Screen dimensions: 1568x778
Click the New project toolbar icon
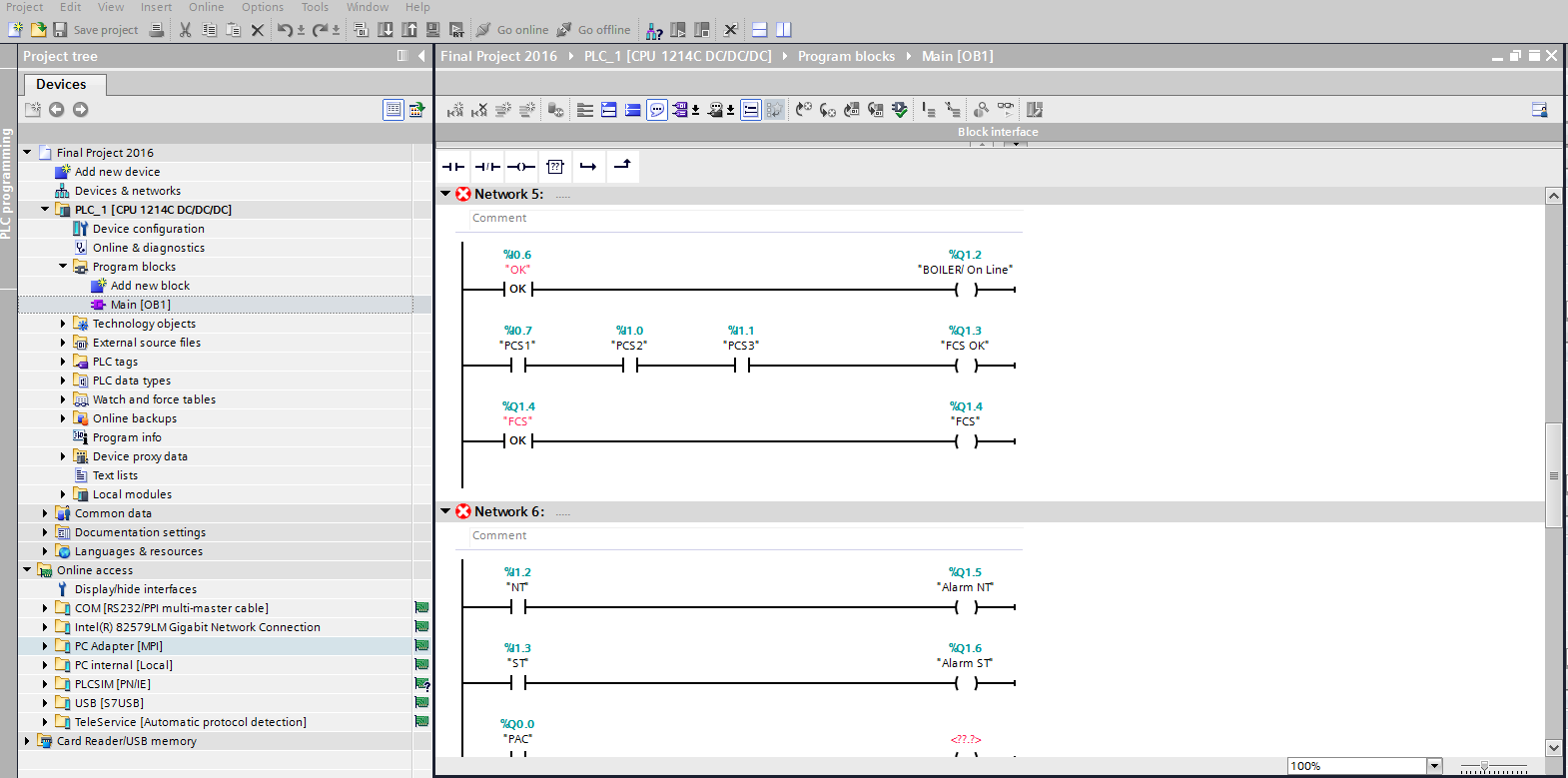[16, 30]
